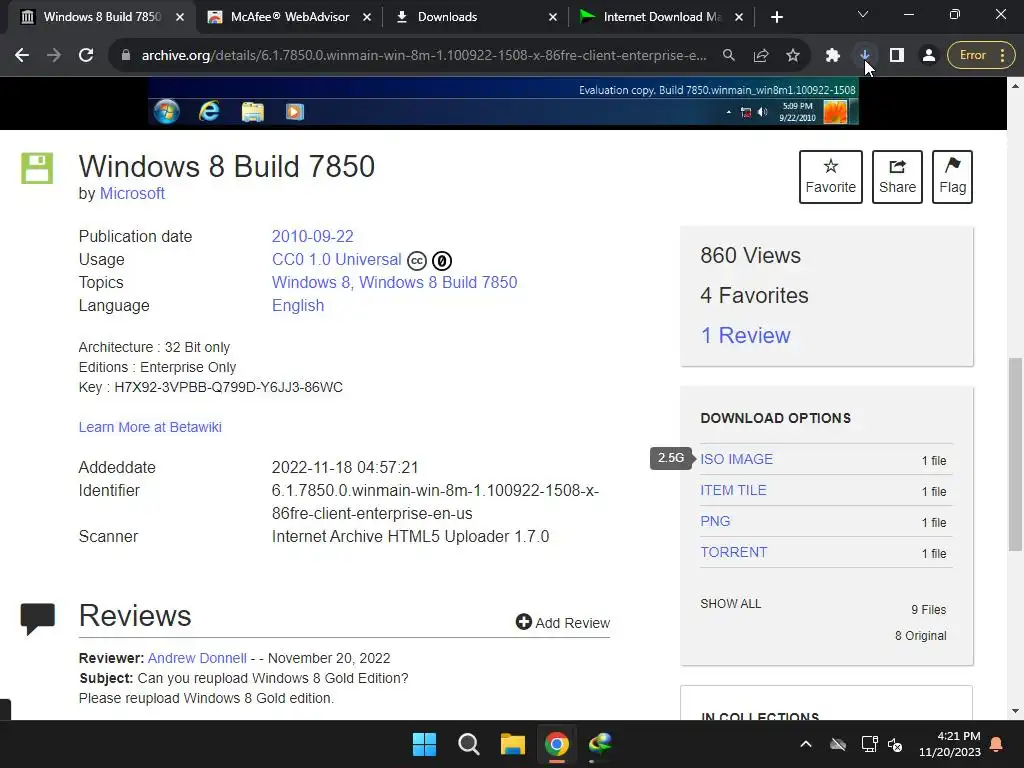Open the PNG download option
Screen dimensions: 1024x768
[715, 521]
